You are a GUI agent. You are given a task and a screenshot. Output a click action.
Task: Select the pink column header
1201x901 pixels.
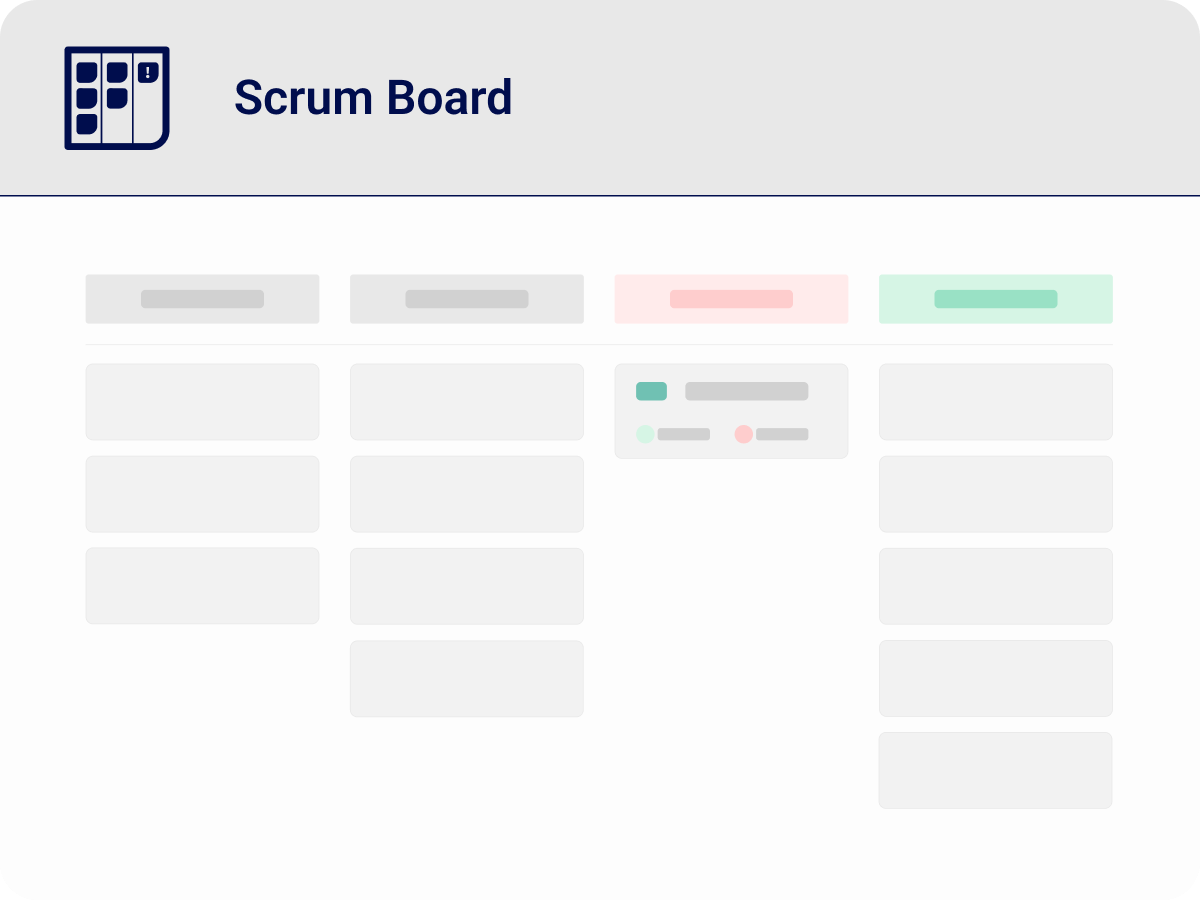point(731,299)
